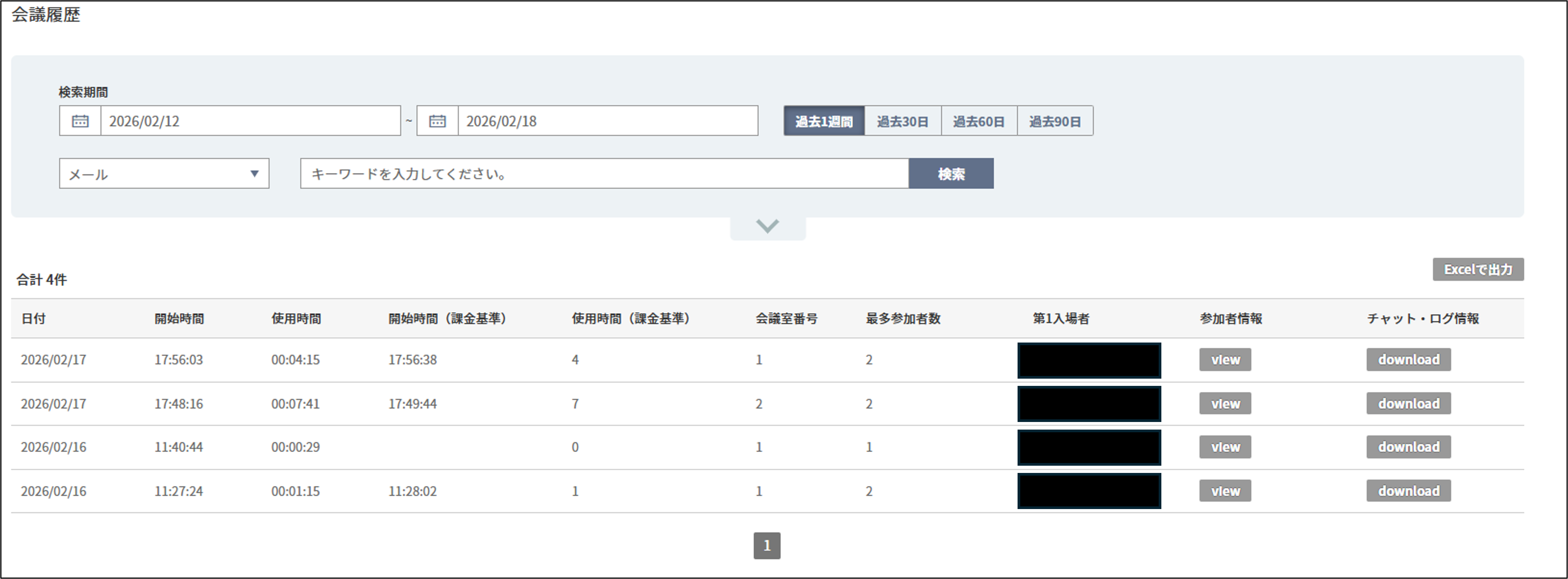Viewport: 1568px width, 579px height.
Task: Click the Excelで出力 export button
Action: coord(1477,270)
